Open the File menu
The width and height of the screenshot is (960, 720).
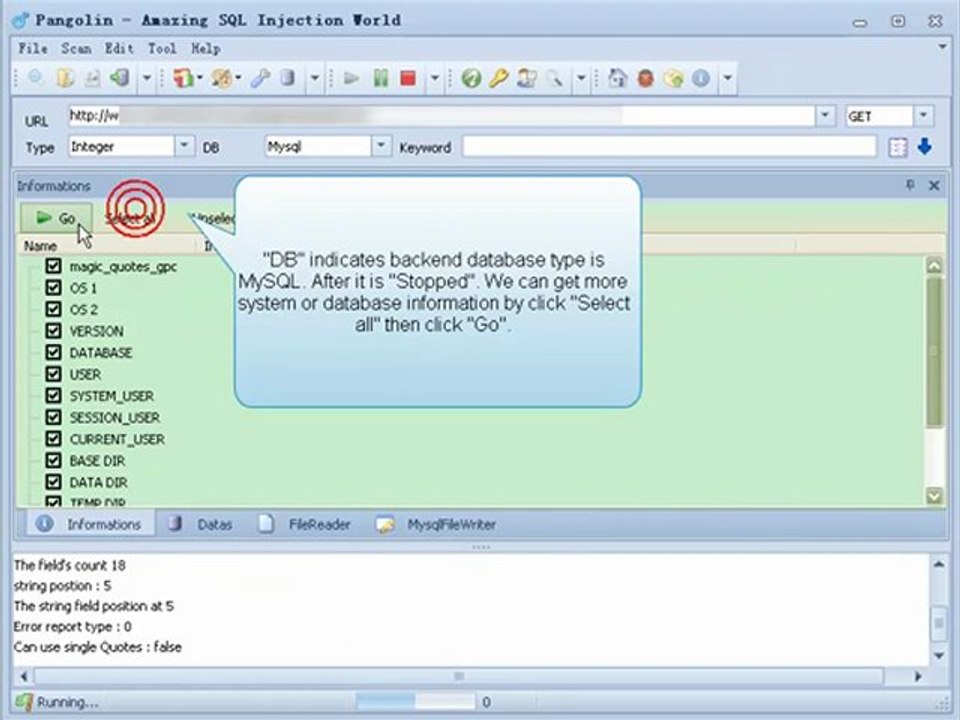(33, 48)
